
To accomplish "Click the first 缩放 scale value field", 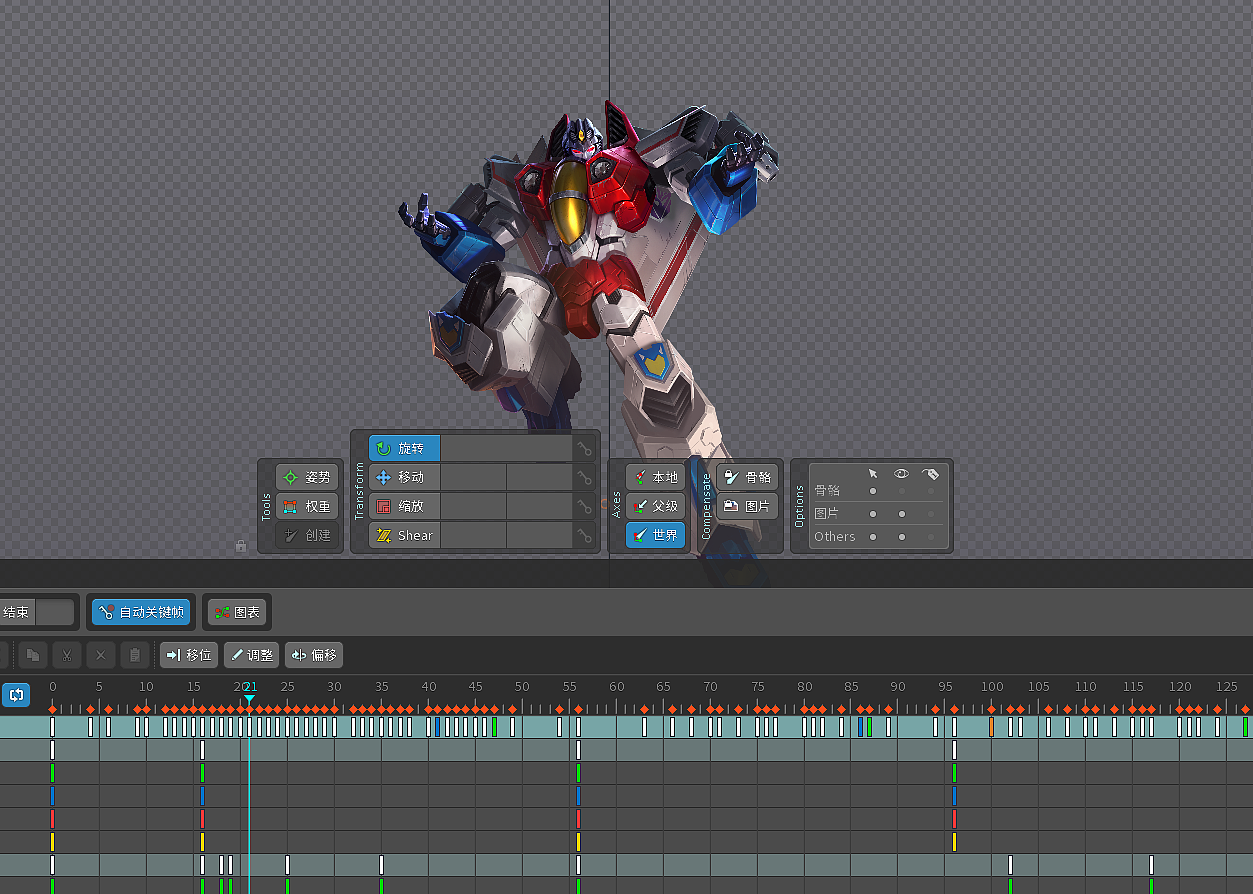I will [x=473, y=506].
